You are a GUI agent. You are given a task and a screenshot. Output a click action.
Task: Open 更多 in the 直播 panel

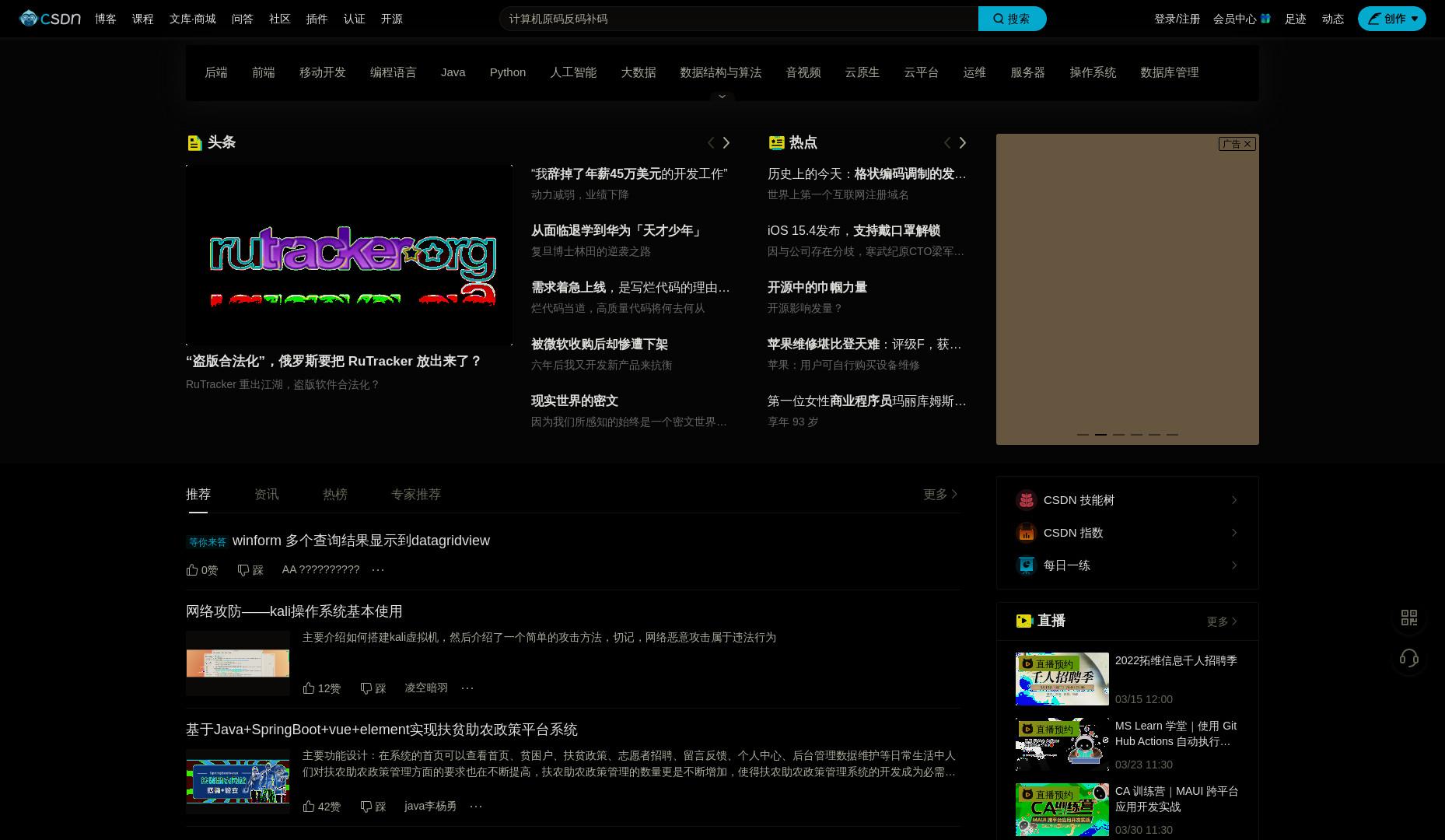[x=1222, y=621]
